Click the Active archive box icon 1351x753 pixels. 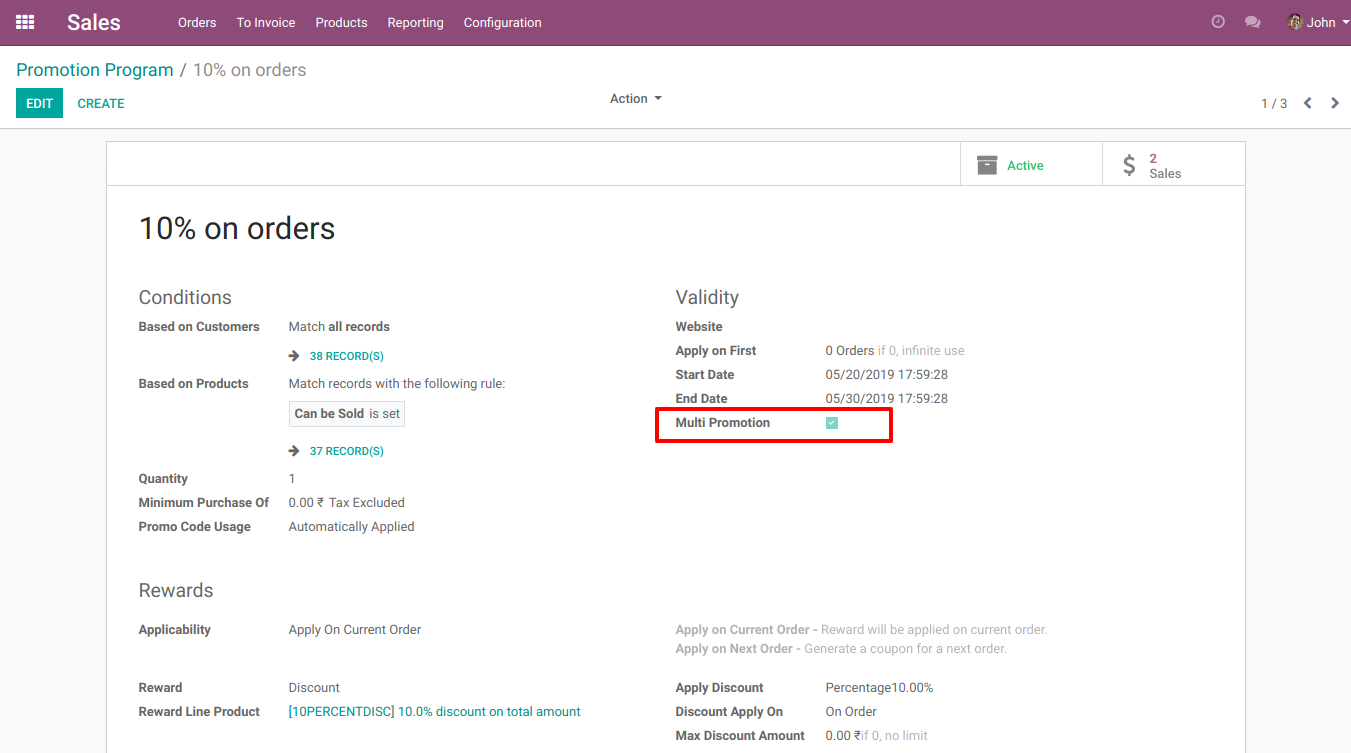[987, 165]
